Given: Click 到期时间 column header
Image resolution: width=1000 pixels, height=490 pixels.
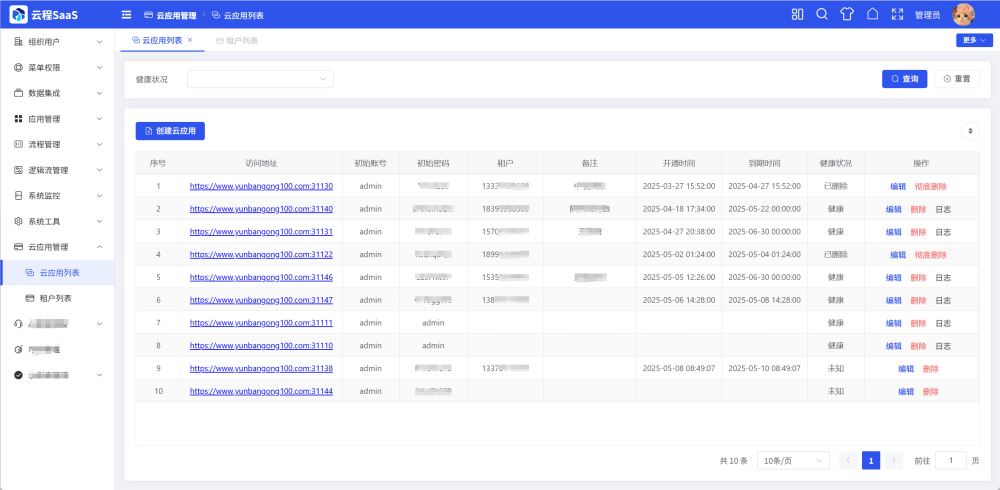Looking at the screenshot, I should pos(765,163).
